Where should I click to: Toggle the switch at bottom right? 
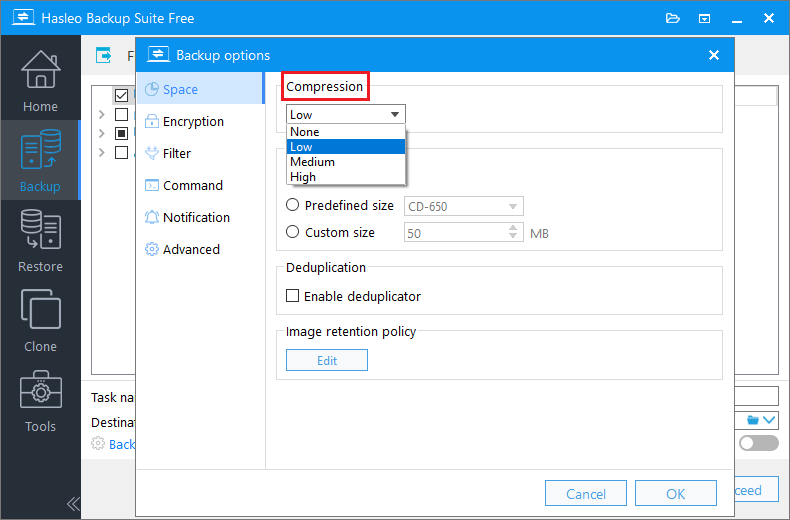click(758, 443)
